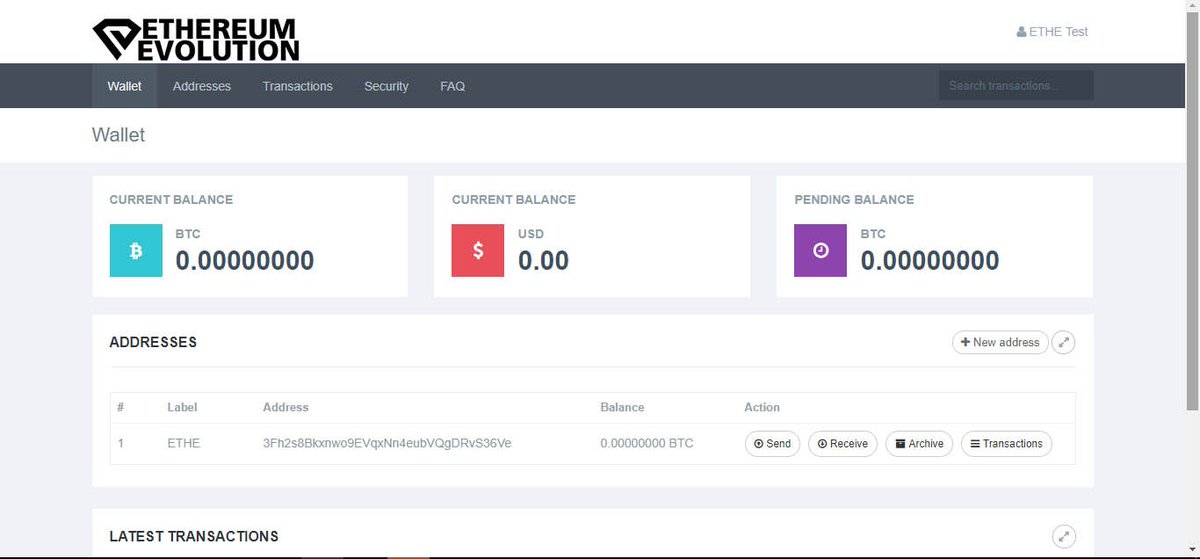Click the Label column header
Image resolution: width=1200 pixels, height=559 pixels.
click(x=182, y=407)
